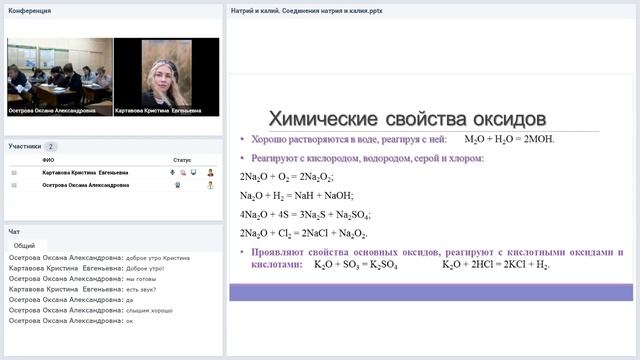Image resolution: width=640 pixels, height=360 pixels.
Task: Click slide equation 2Na2O + O2 = 2Na2O2
Action: coord(287,177)
